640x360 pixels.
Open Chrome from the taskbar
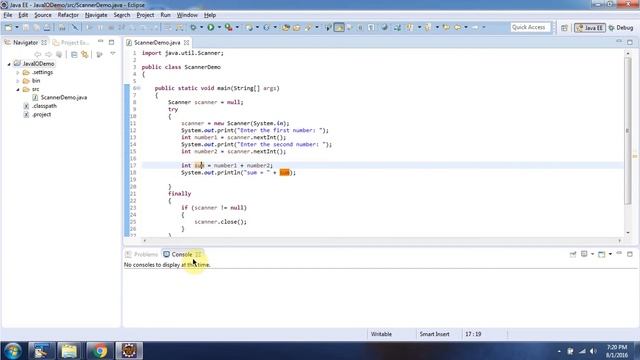pos(99,351)
